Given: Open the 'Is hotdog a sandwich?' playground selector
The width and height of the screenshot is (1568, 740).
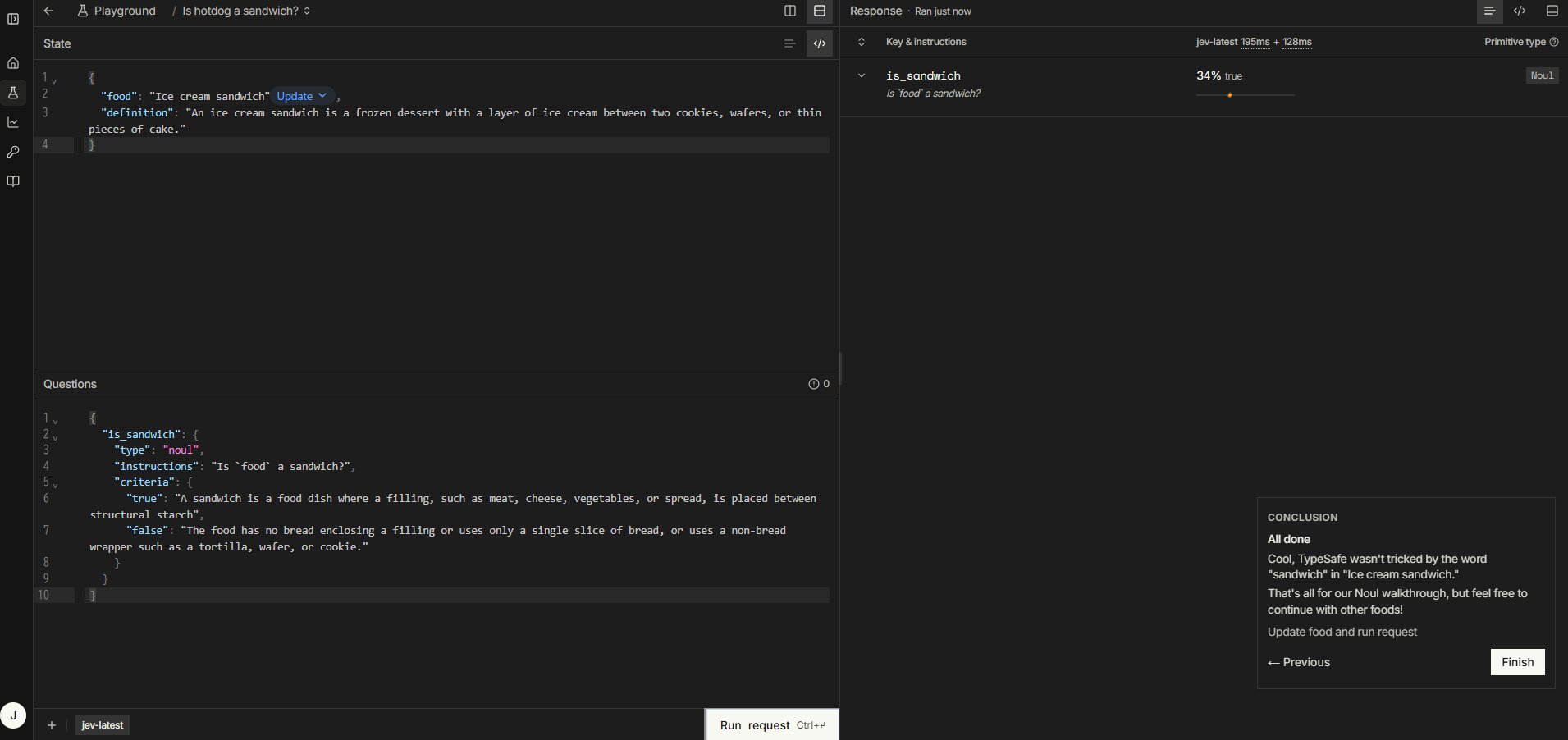Looking at the screenshot, I should pos(246,11).
